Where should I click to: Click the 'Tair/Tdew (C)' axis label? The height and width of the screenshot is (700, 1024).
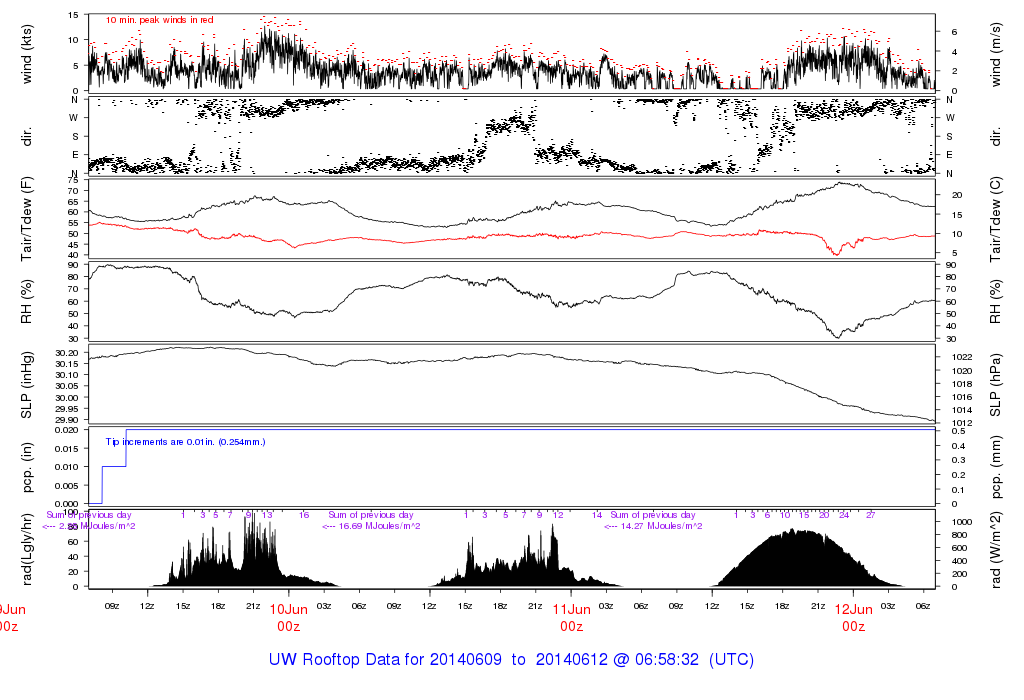[x=995, y=219]
